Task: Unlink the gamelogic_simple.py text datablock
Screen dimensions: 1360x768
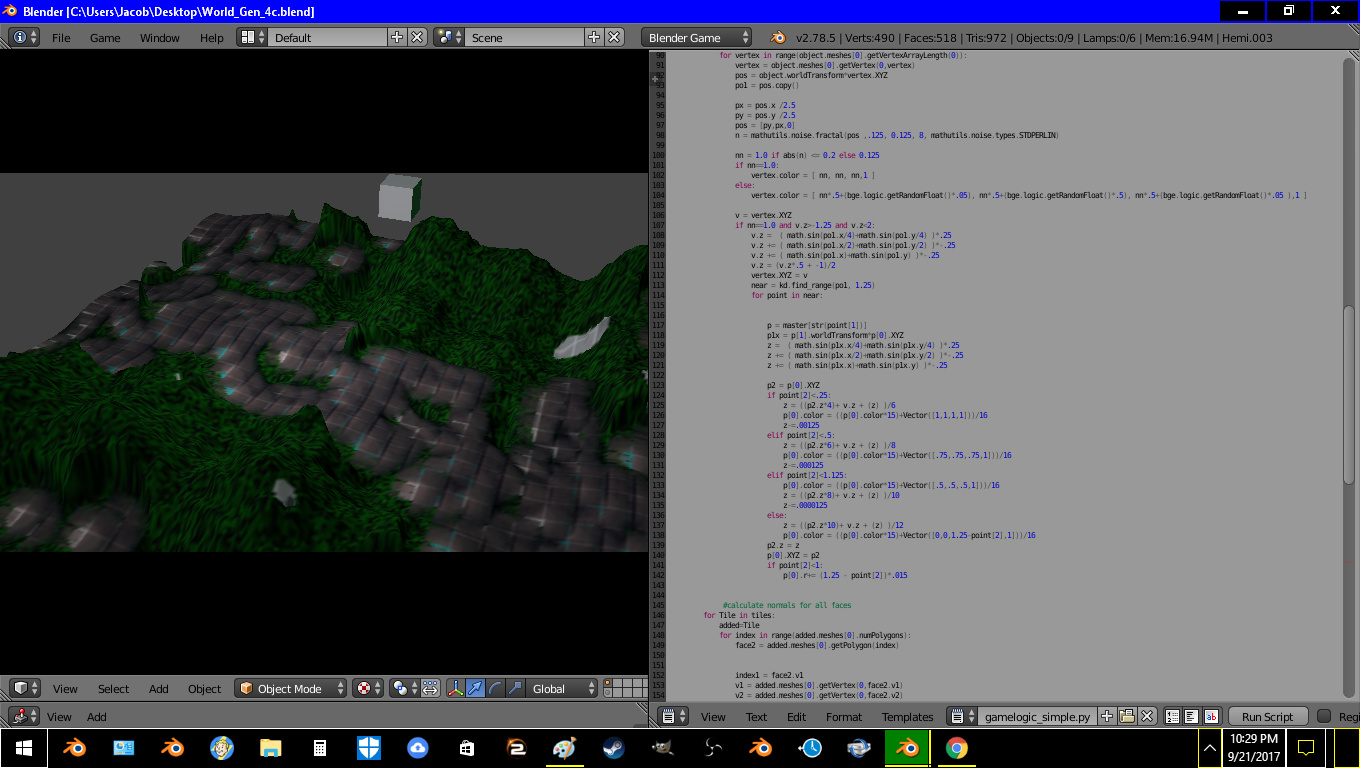Action: click(1147, 716)
